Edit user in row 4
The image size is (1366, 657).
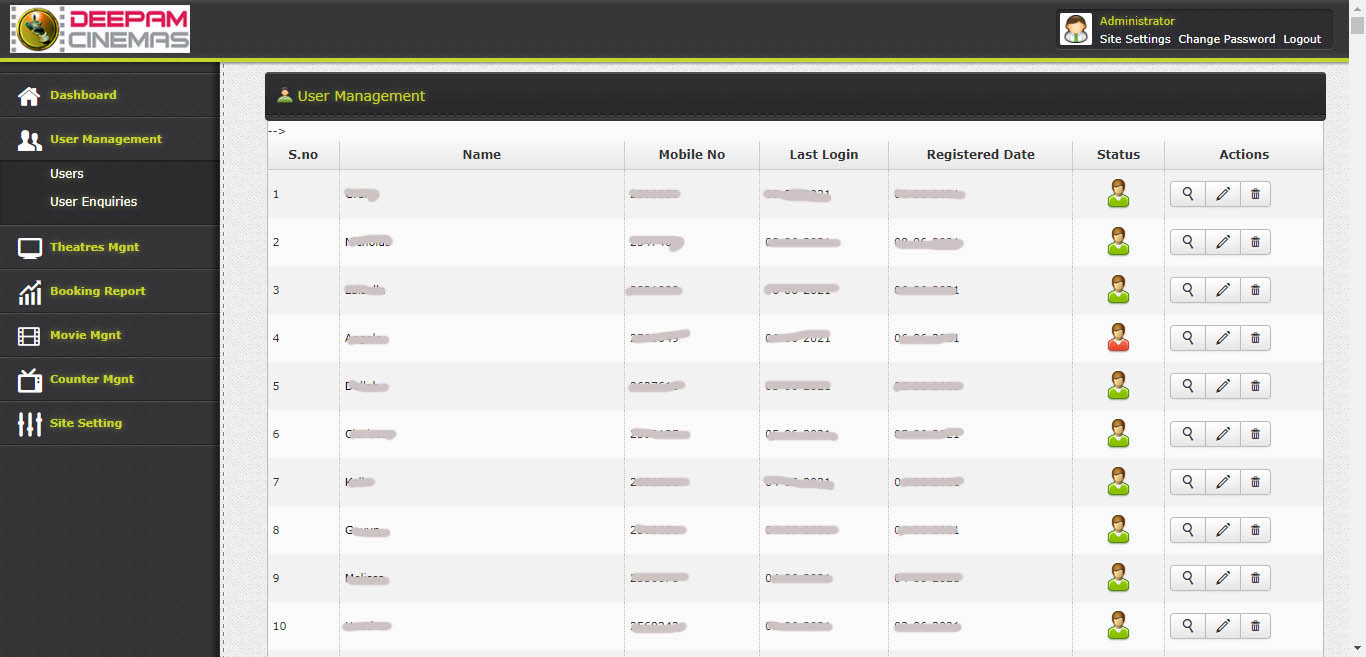coord(1222,338)
